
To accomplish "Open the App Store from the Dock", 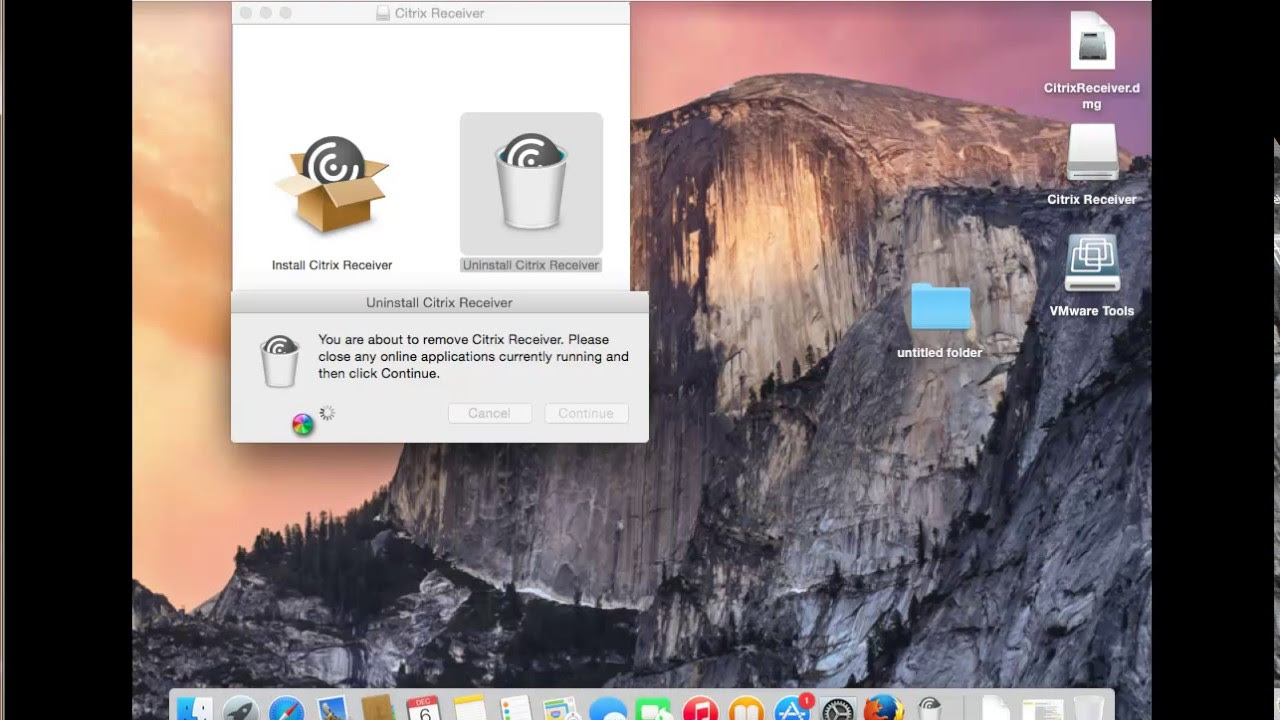I will coord(793,708).
